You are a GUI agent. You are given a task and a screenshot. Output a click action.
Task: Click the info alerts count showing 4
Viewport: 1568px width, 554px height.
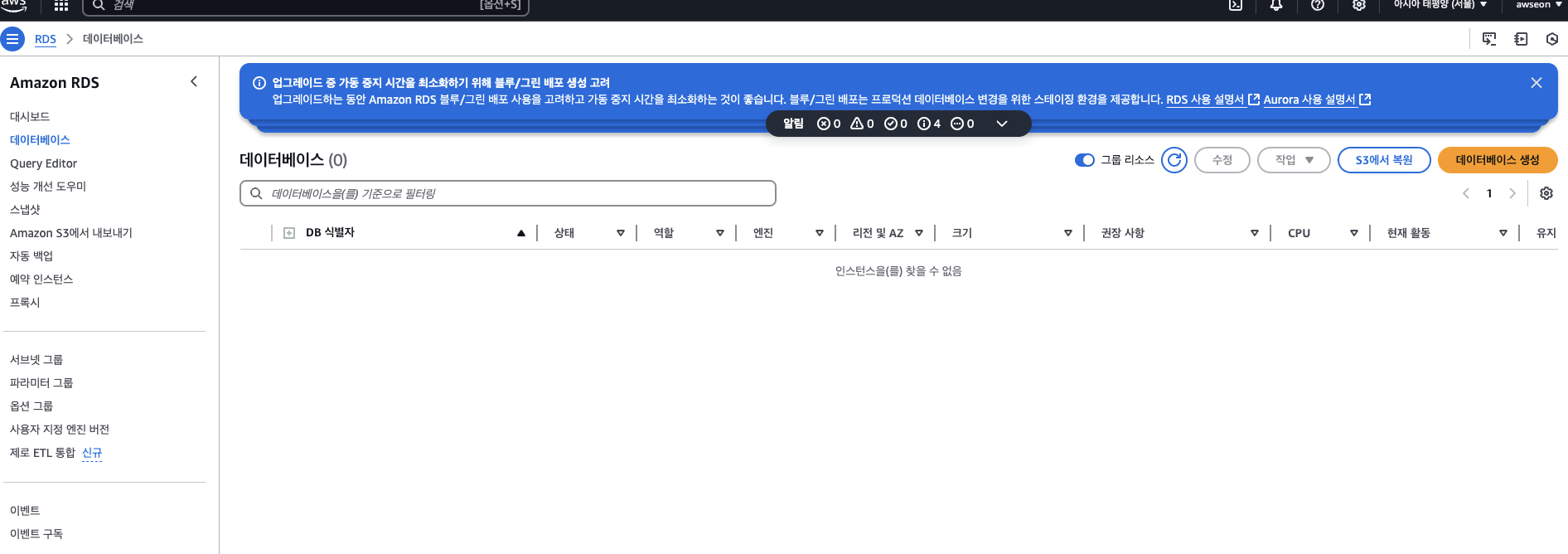click(929, 124)
